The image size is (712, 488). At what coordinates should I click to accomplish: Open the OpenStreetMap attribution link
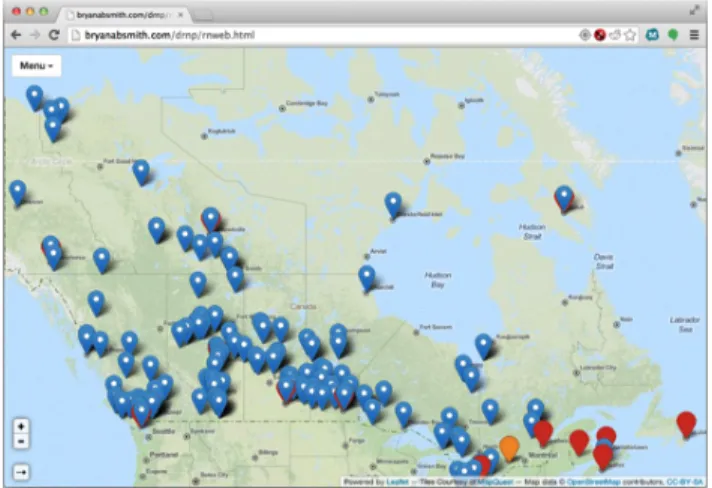point(593,482)
